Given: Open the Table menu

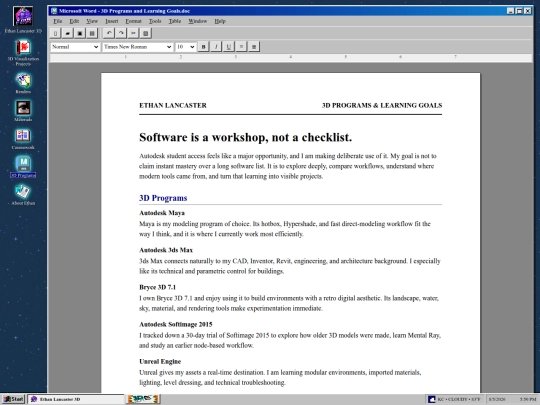Looking at the screenshot, I should pos(175,21).
